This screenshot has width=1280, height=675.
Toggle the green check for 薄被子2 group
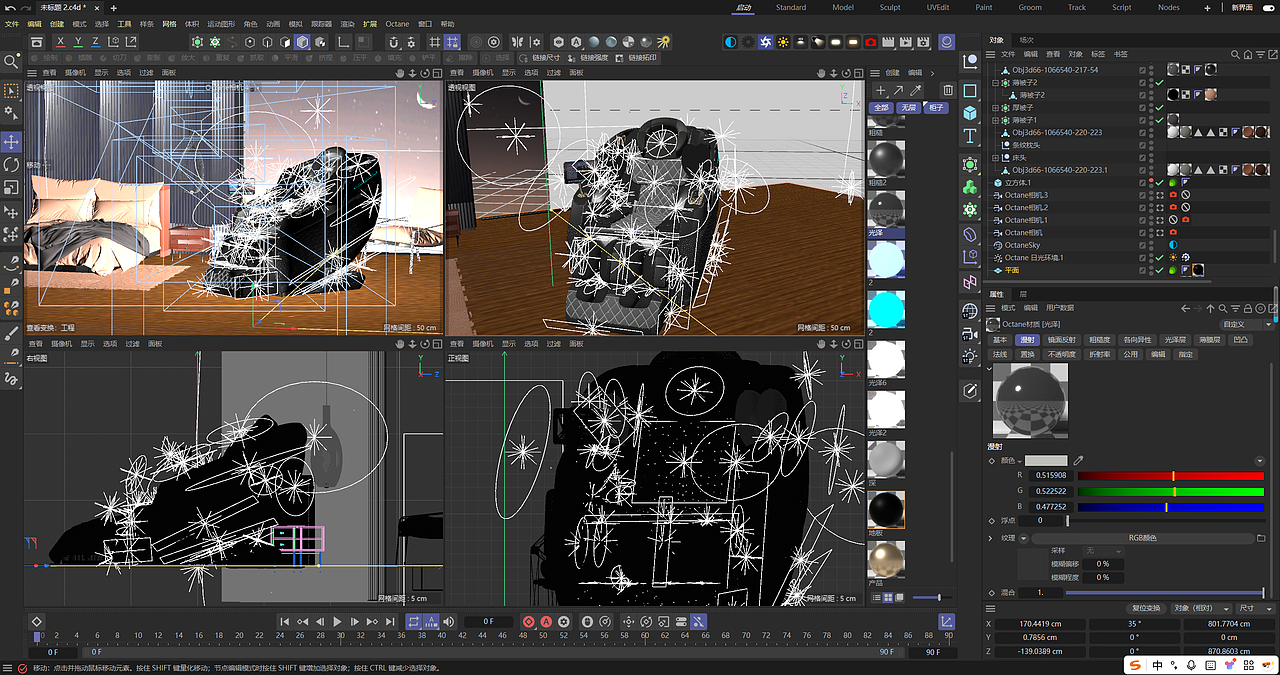pyautogui.click(x=1159, y=83)
